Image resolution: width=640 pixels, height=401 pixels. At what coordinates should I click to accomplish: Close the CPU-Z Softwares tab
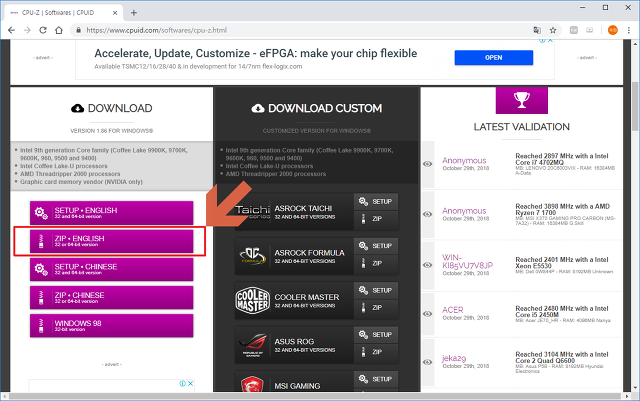tap(115, 13)
